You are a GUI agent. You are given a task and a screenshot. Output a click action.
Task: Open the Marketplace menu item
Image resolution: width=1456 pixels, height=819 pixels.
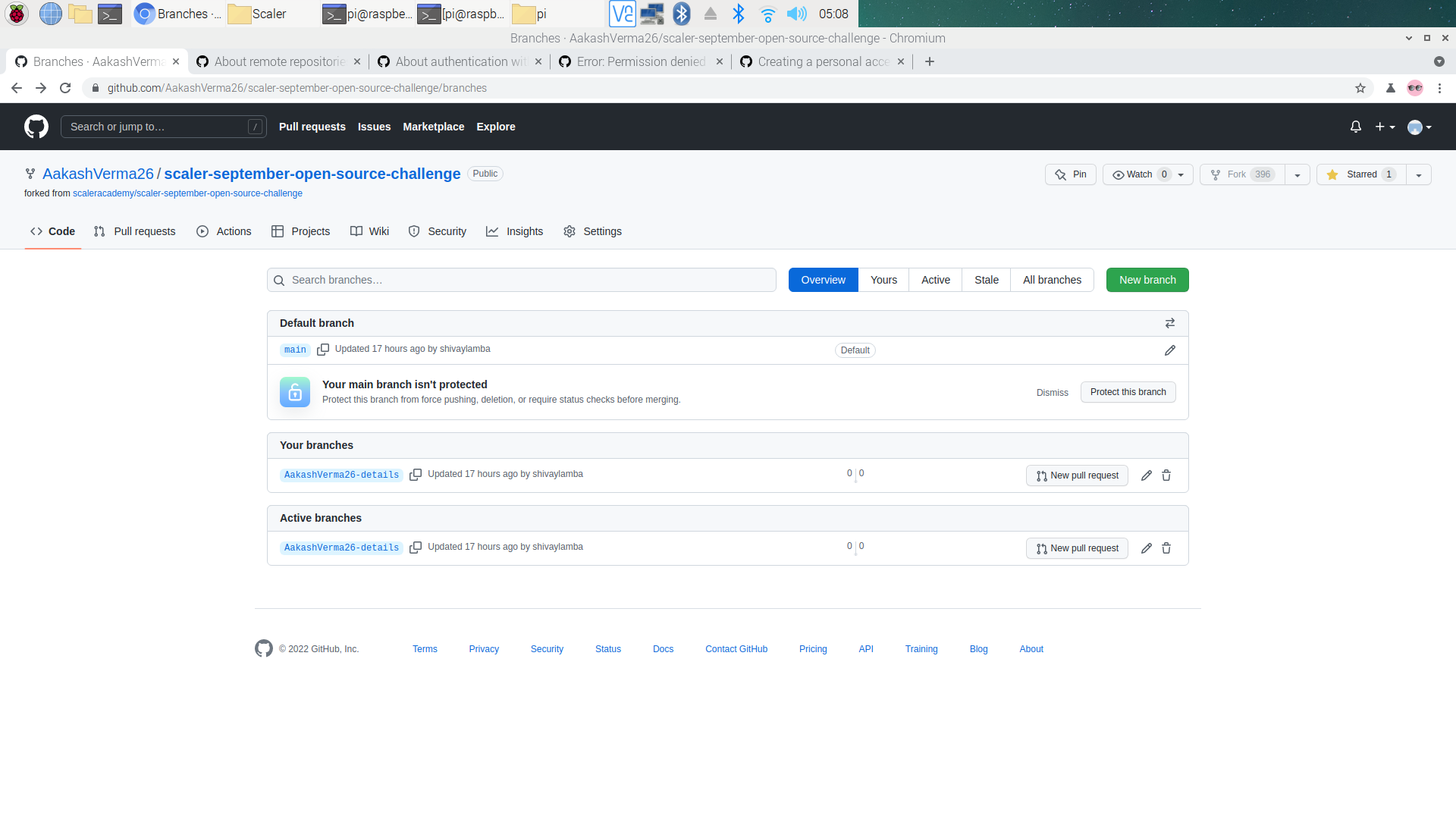tap(433, 127)
